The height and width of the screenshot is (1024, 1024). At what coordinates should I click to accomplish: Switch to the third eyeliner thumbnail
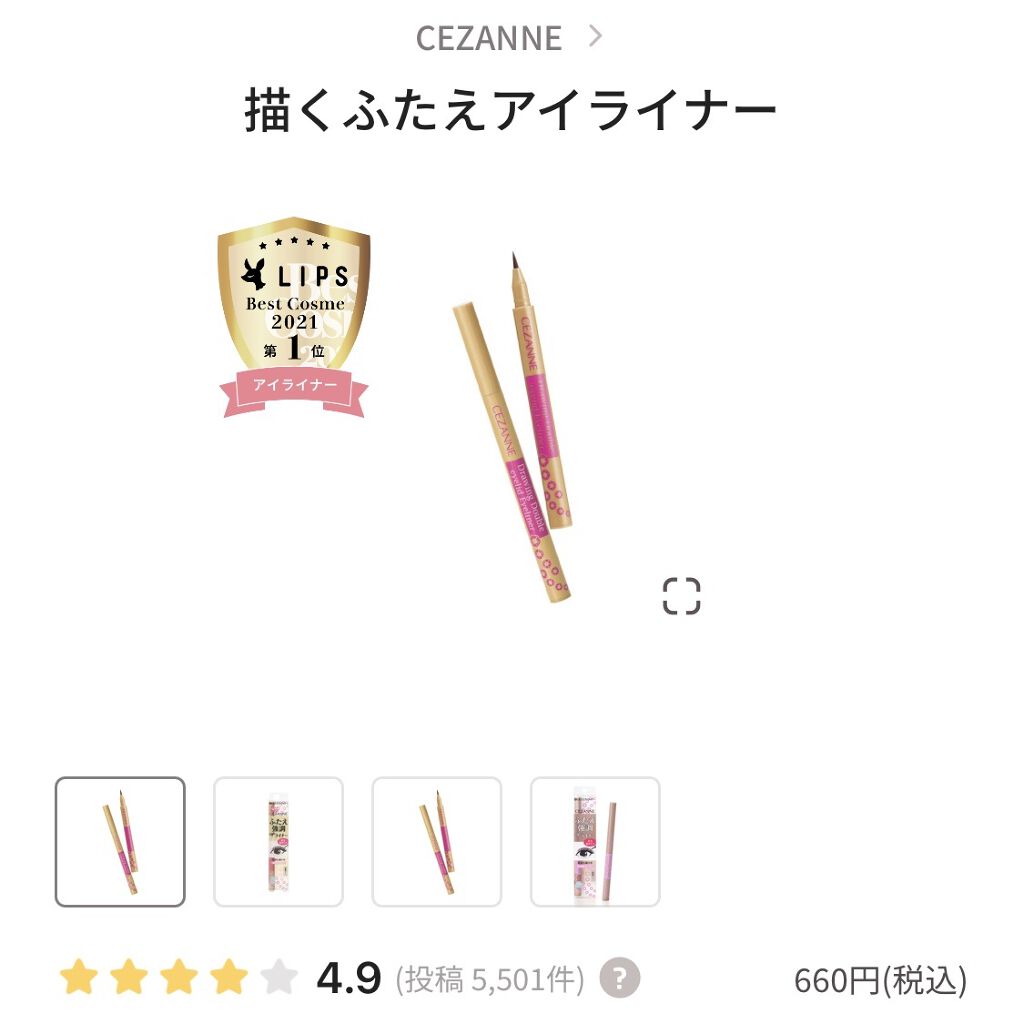coord(437,841)
